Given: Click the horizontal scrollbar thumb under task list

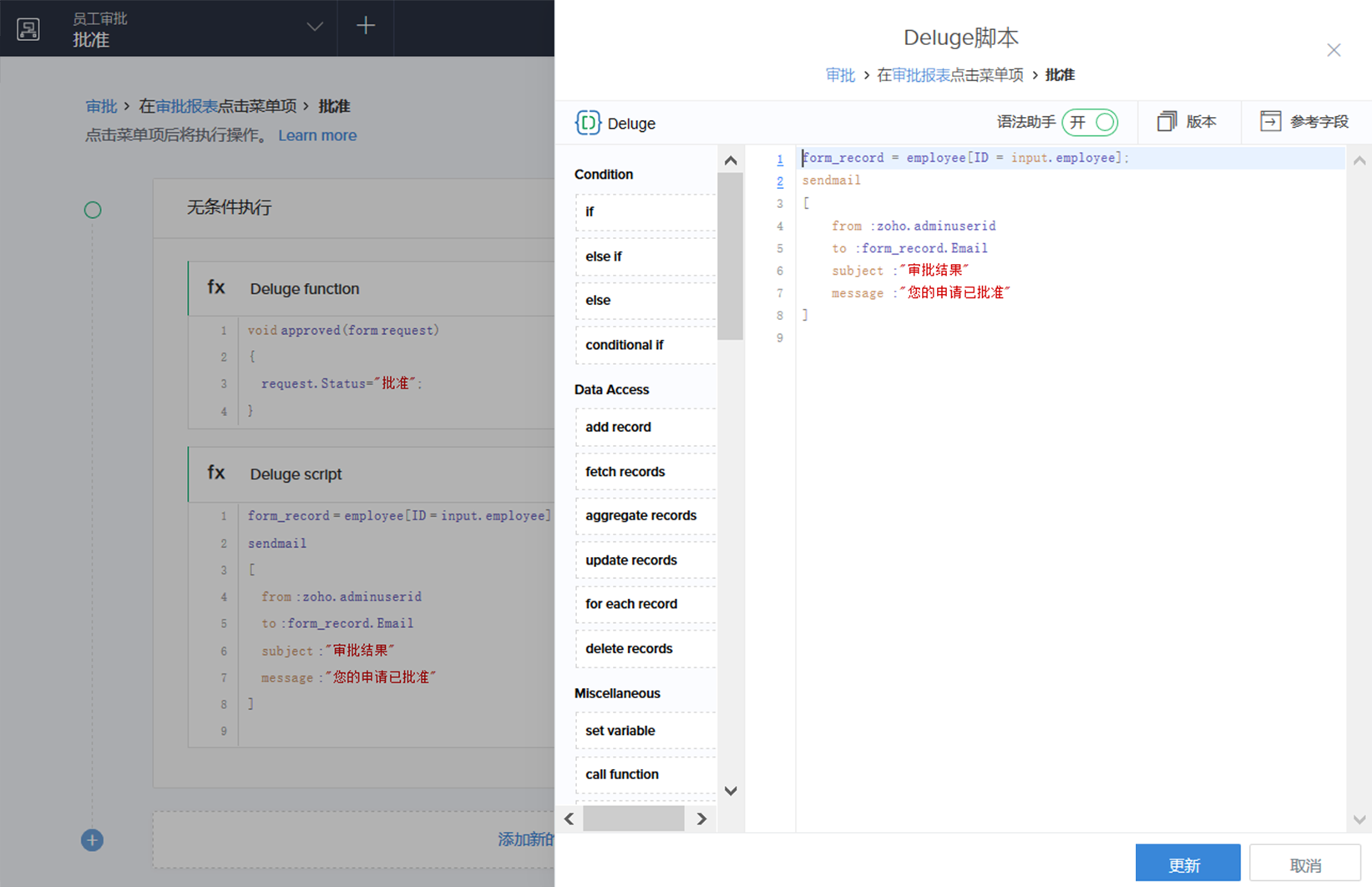Looking at the screenshot, I should tap(633, 819).
